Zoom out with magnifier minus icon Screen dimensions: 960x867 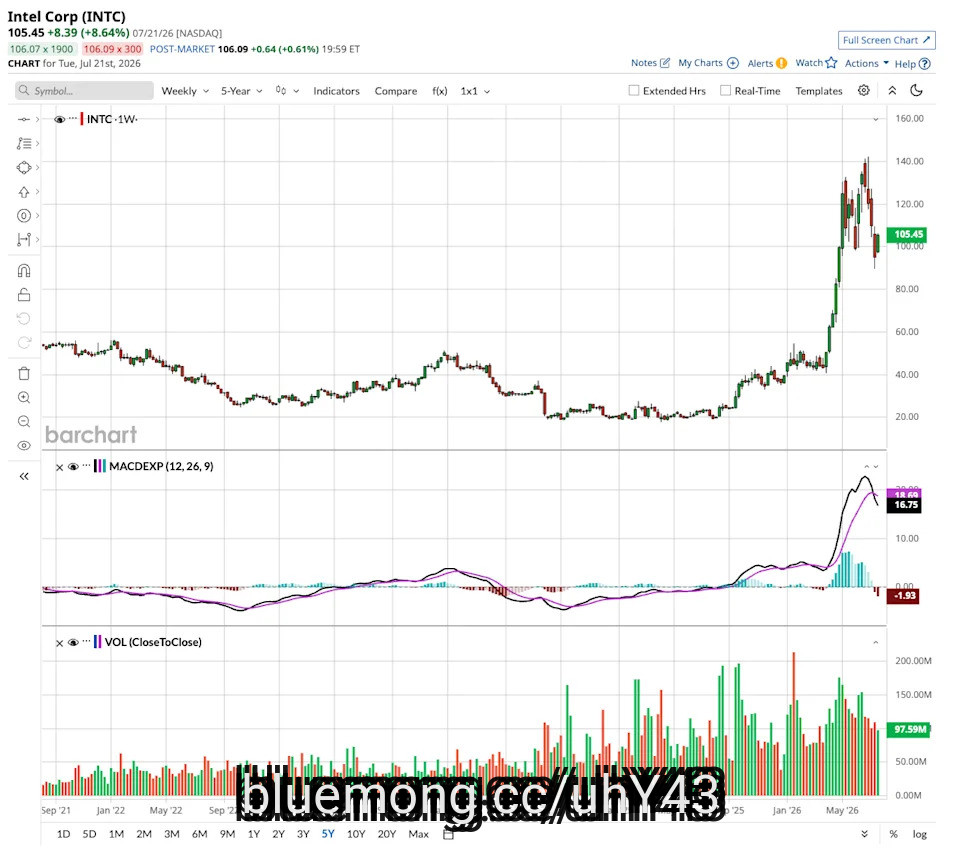click(x=24, y=421)
